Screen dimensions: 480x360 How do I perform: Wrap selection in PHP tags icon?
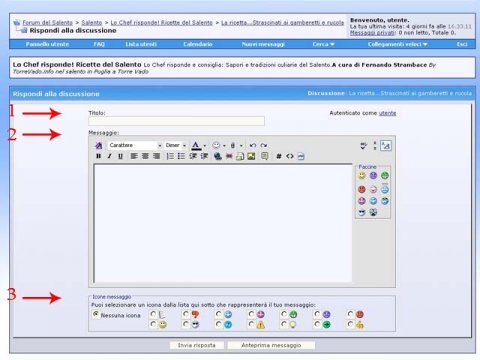301,156
